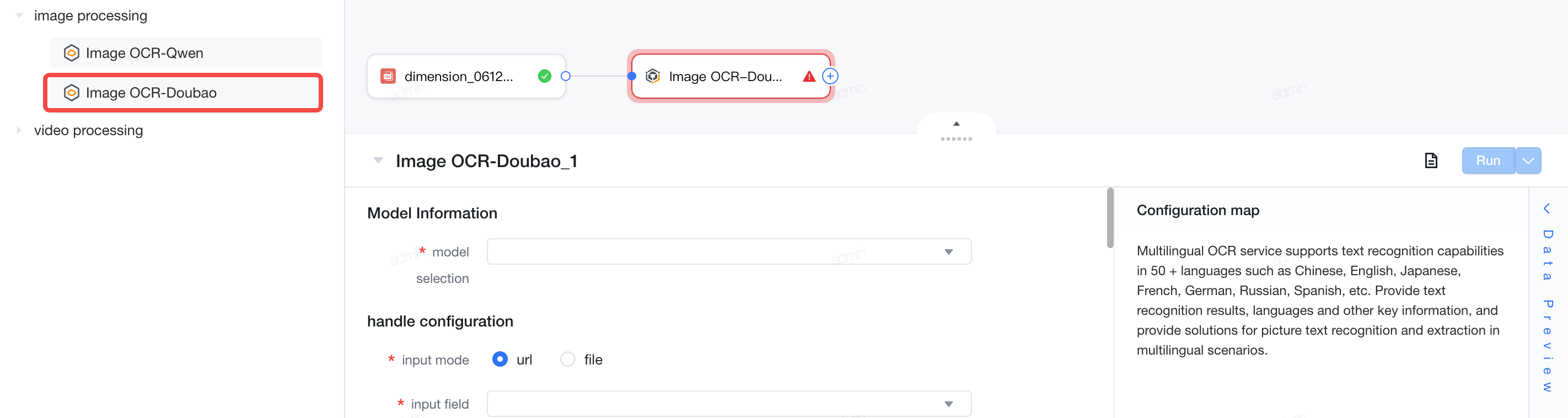Viewport: 1568px width, 418px height.
Task: Collapse the Image OCR-Doubao_1 panel triangle
Action: point(378,160)
